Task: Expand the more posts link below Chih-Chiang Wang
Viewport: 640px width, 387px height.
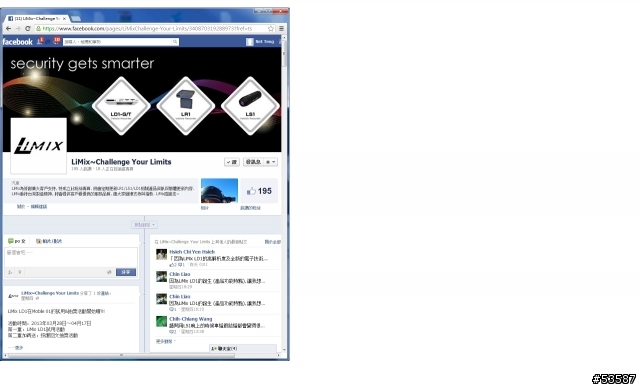Action: (166, 341)
